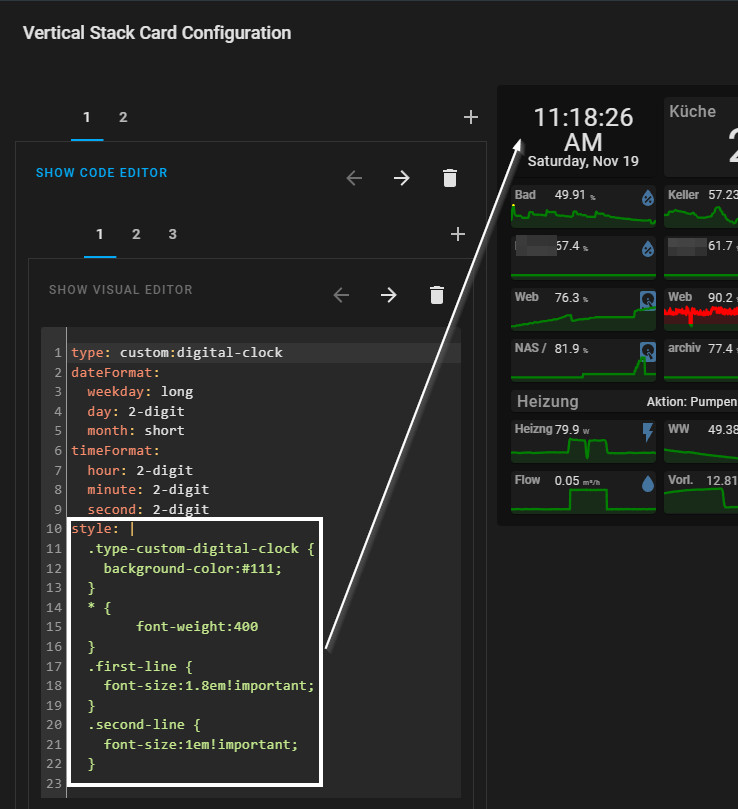Click left arrow beside Show Visual Editor

point(341,295)
